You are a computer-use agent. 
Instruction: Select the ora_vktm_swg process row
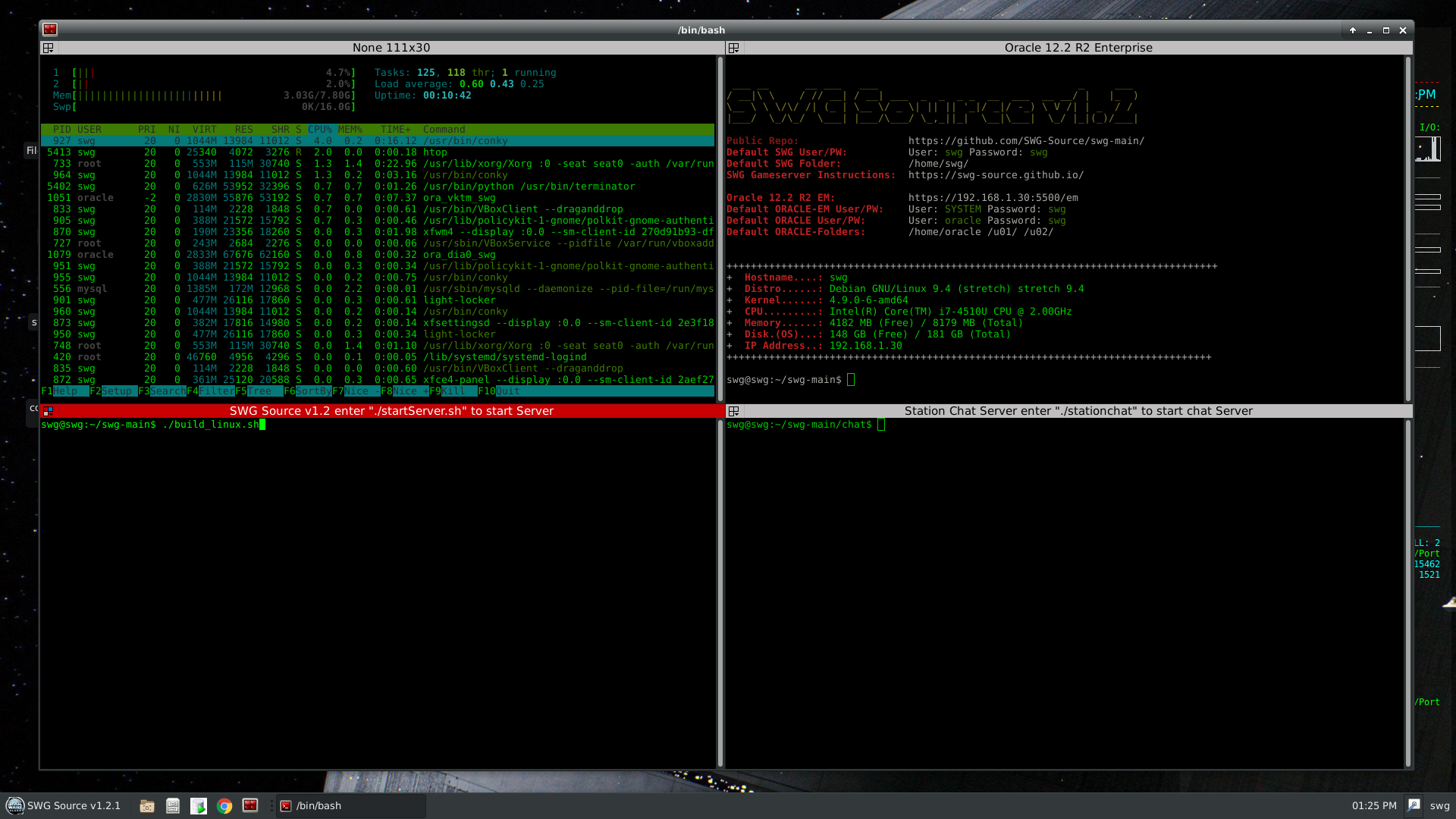(x=378, y=198)
